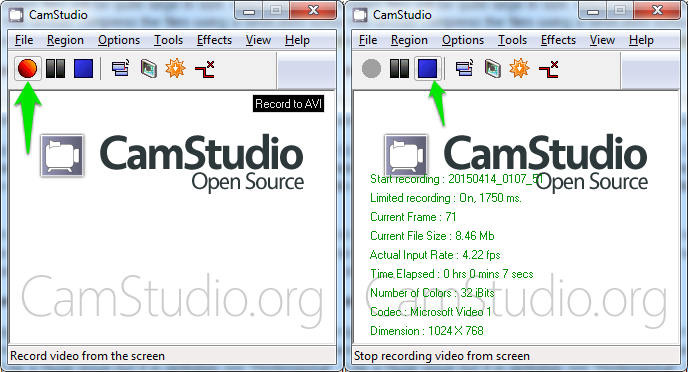The width and height of the screenshot is (688, 372).
Task: Click orange starburst effects icon, left window
Action: [176, 69]
